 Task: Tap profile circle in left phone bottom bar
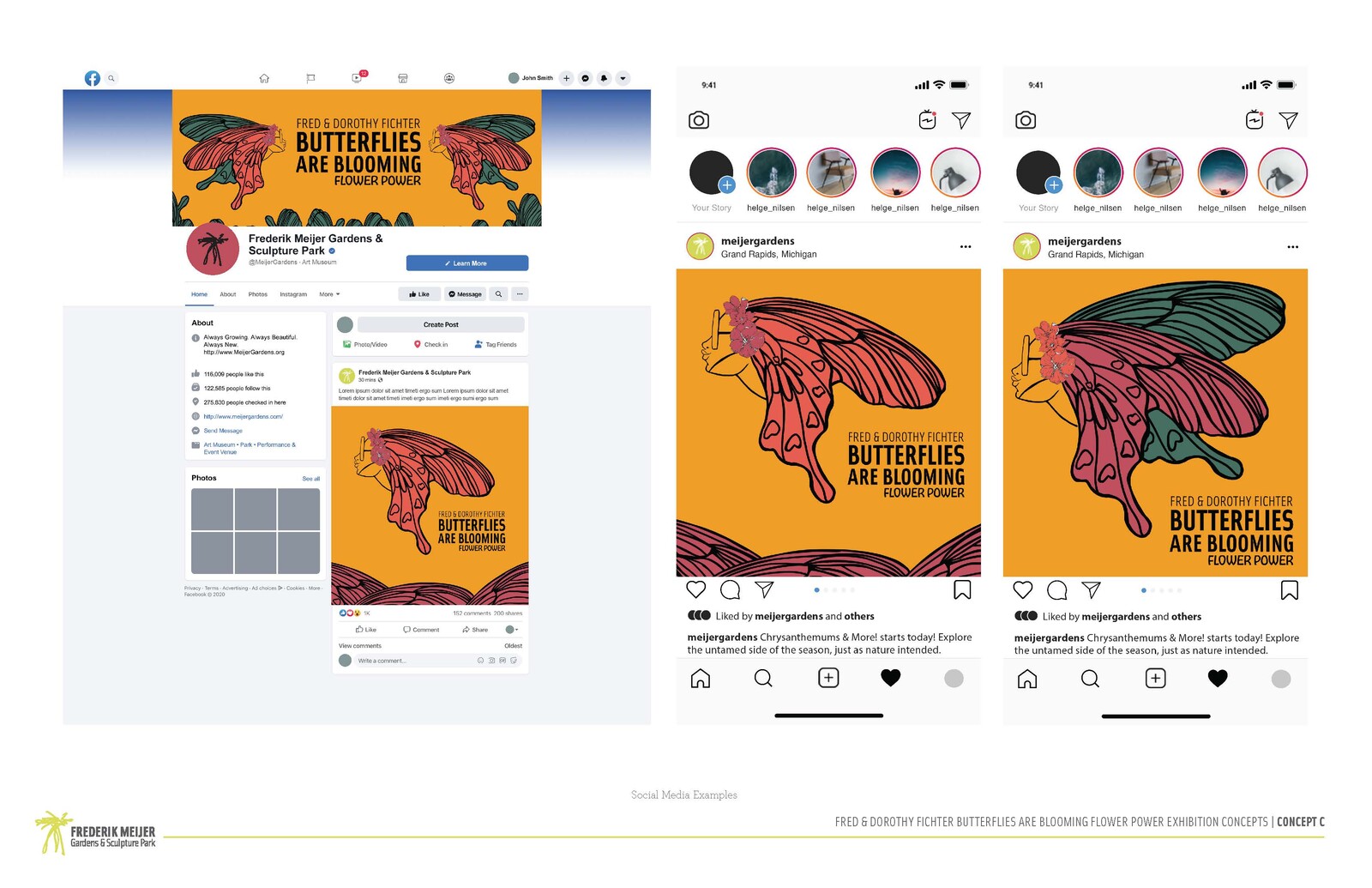click(954, 679)
